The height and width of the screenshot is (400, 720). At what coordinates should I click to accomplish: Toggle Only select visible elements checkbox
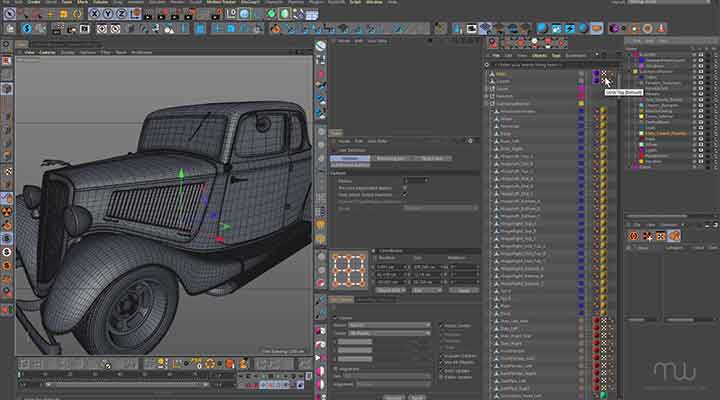pyautogui.click(x=405, y=195)
